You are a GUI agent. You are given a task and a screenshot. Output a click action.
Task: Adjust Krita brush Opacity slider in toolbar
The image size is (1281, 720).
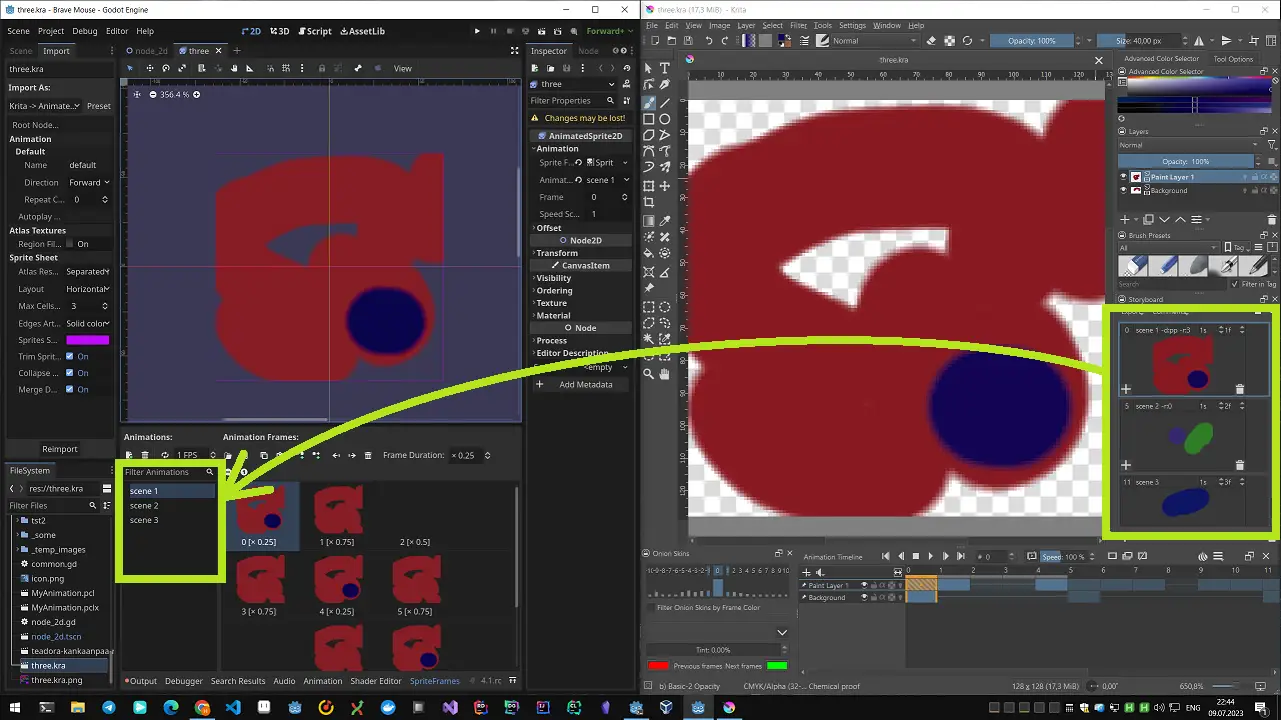[1030, 41]
